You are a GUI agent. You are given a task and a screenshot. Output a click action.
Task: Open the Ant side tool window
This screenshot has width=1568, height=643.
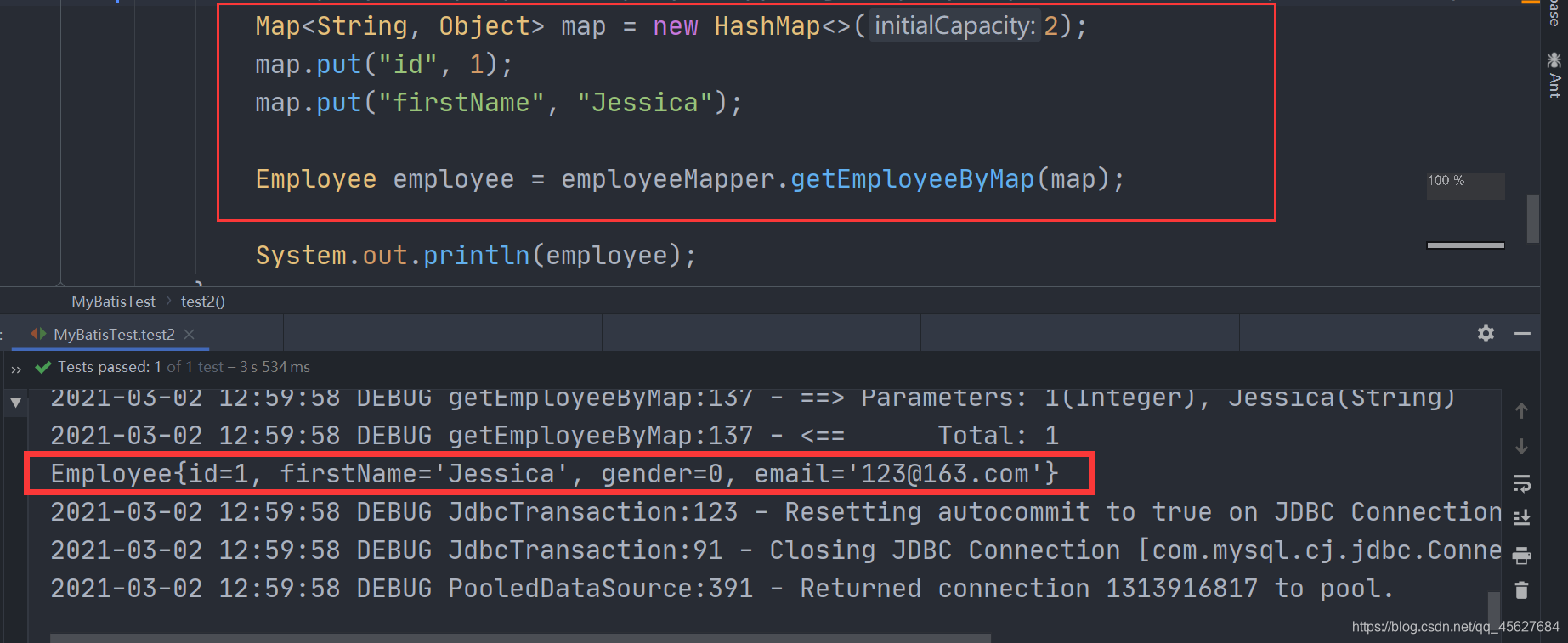click(x=1554, y=75)
